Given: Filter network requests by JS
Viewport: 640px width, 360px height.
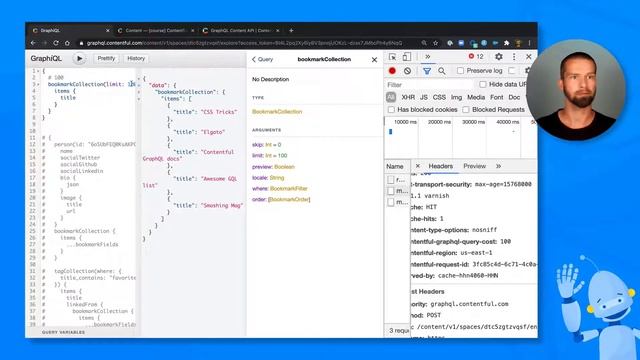Looking at the screenshot, I should pyautogui.click(x=424, y=97).
